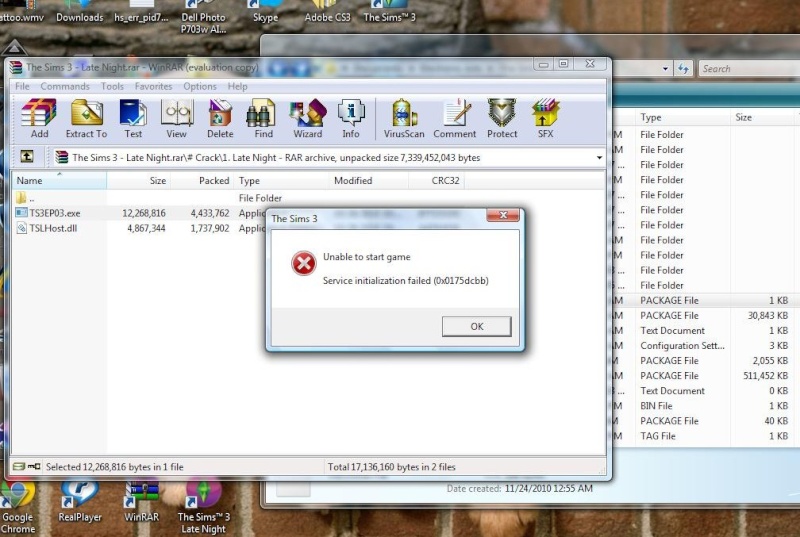Open the Wizard tool
800x537 pixels.
click(308, 117)
